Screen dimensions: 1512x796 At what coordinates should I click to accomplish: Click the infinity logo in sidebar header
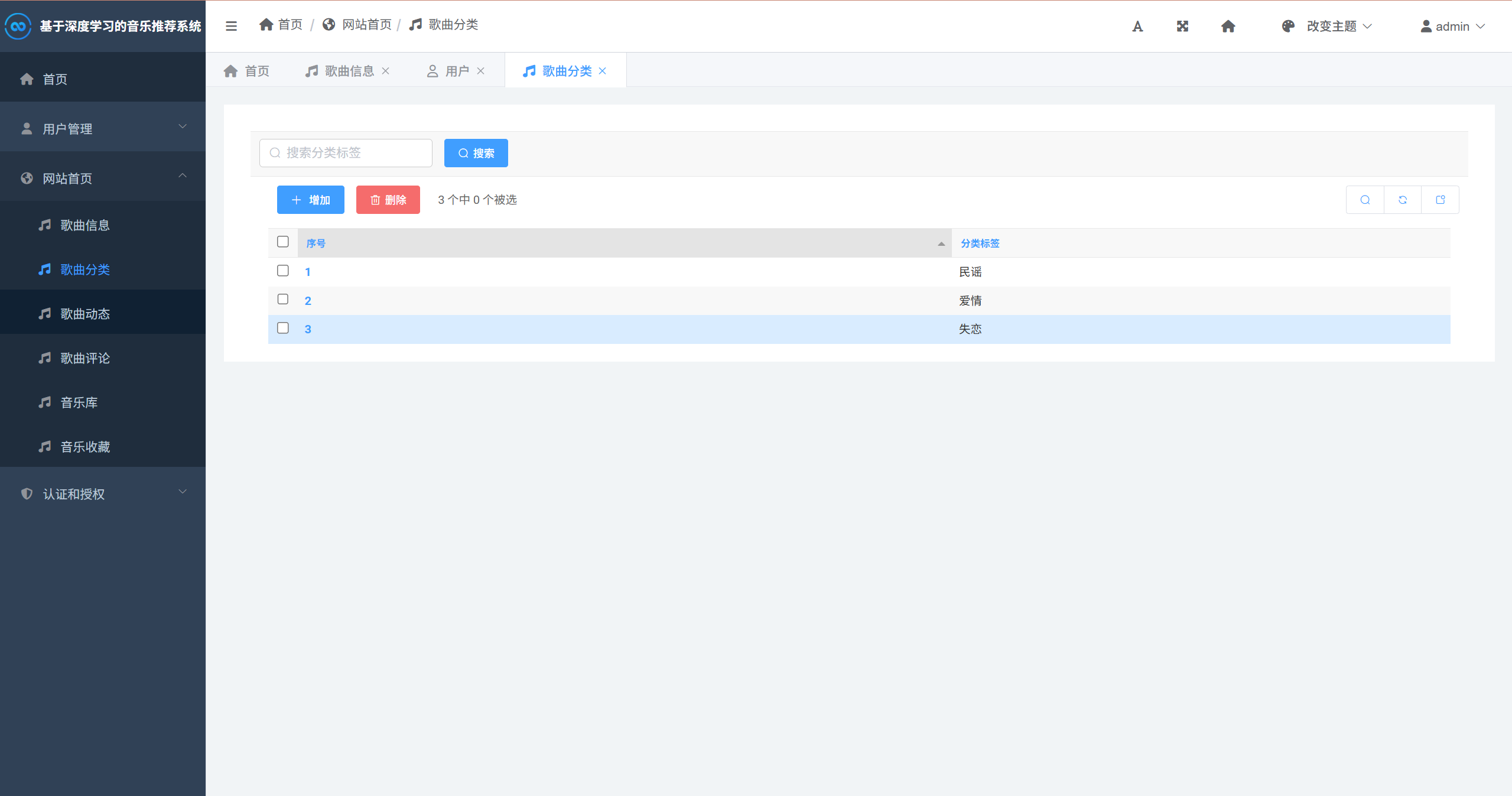click(18, 26)
